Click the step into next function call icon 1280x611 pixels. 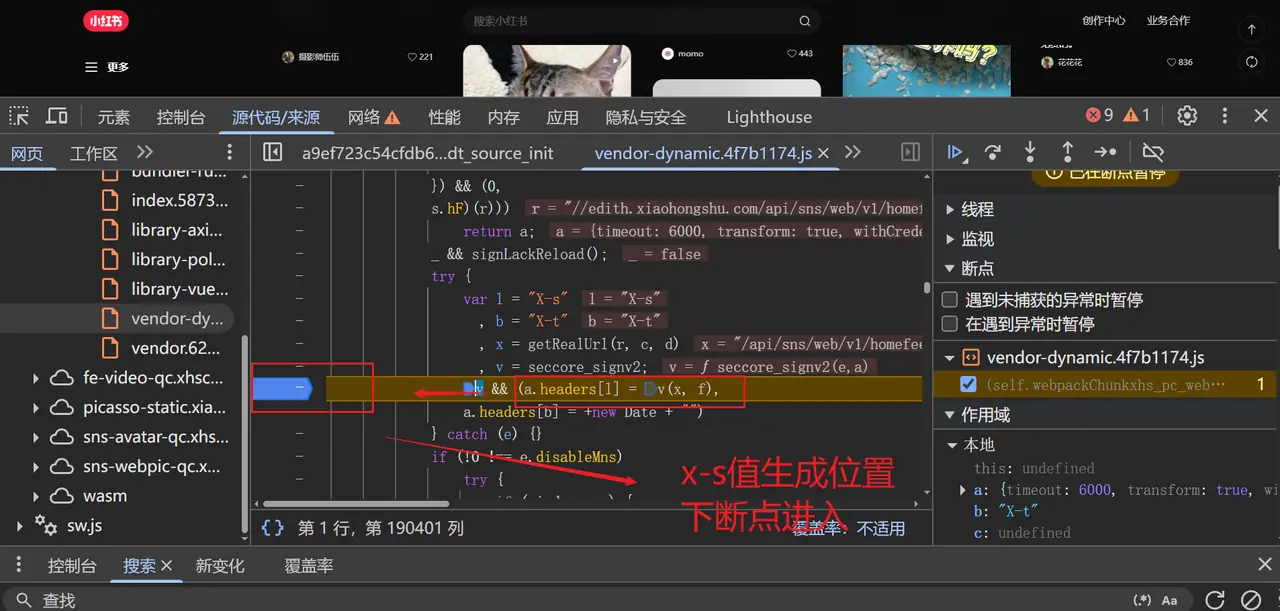click(1030, 152)
